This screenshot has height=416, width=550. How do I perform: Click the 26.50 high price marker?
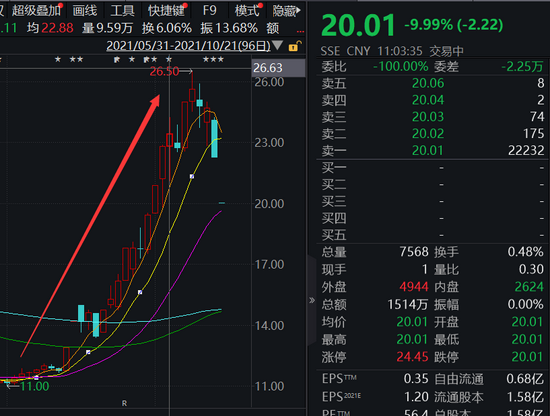pos(164,72)
